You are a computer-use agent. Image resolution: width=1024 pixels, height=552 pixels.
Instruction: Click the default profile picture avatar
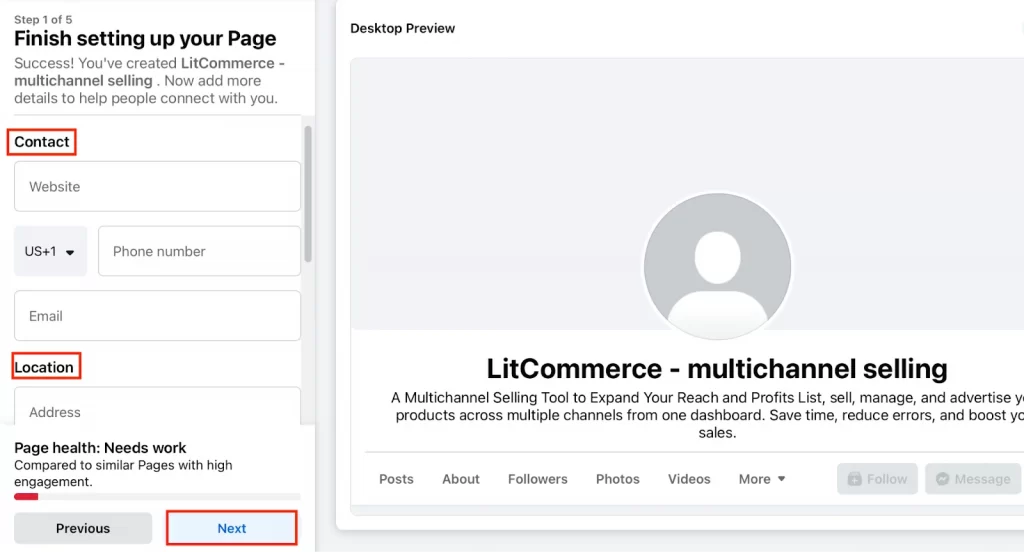point(717,266)
